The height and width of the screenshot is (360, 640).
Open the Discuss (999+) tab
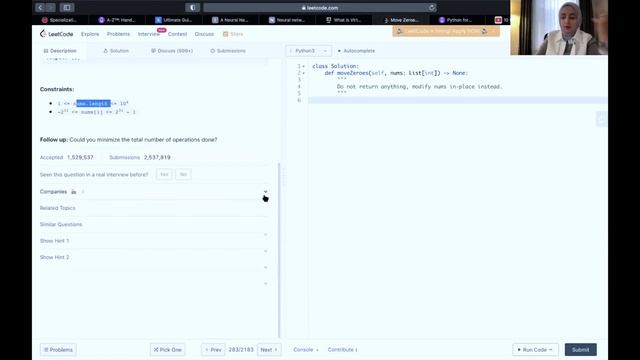[172, 51]
